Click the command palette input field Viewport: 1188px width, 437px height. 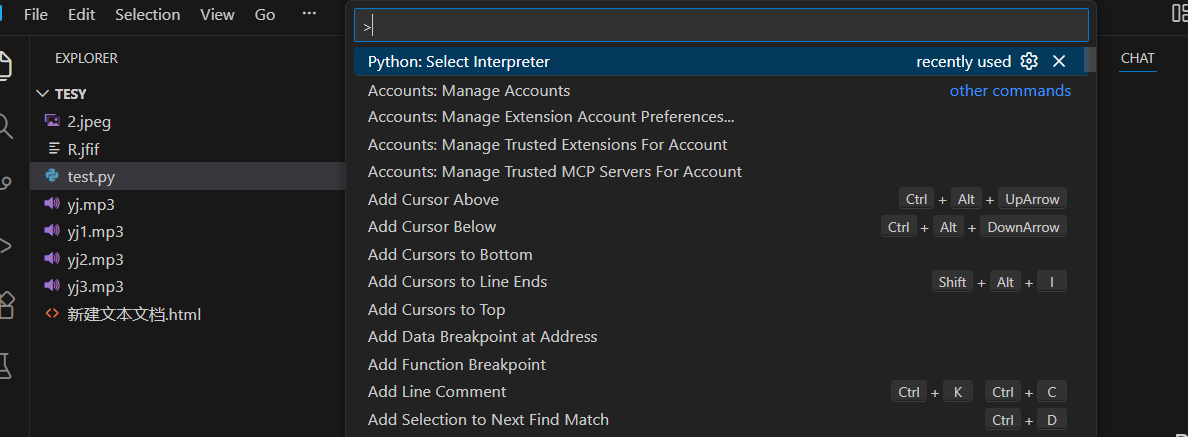tap(720, 26)
